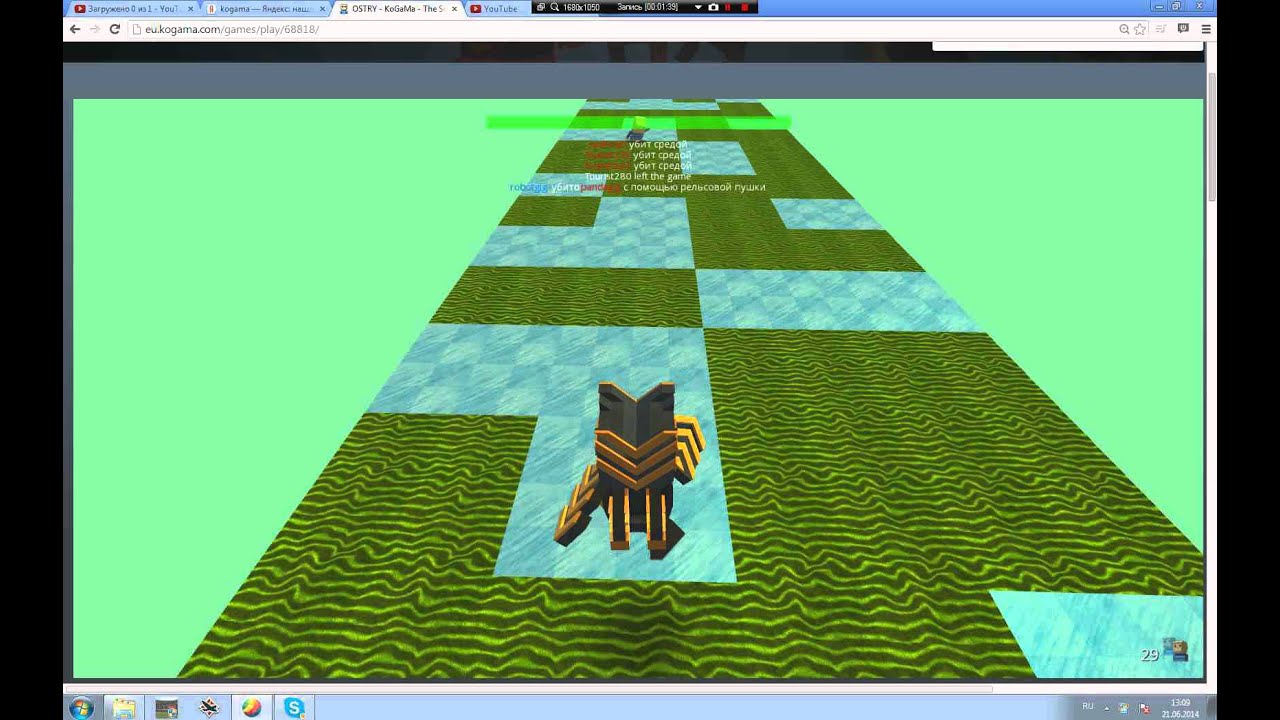Click the recorder window-mode icon
The width and height of the screenshot is (1280, 720).
pyautogui.click(x=540, y=7)
